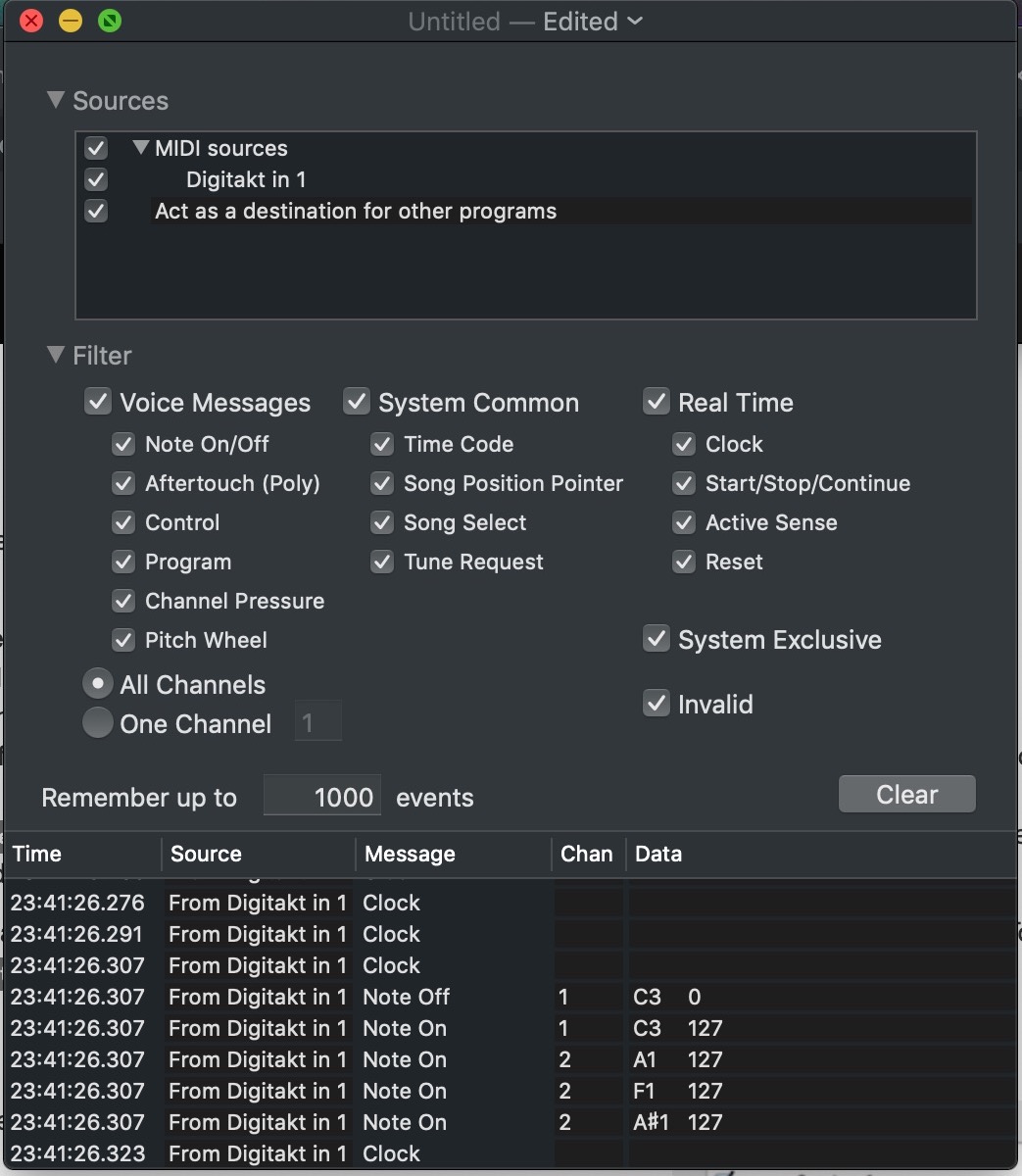Collapse the Sources section disclosure triangle

tap(56, 100)
